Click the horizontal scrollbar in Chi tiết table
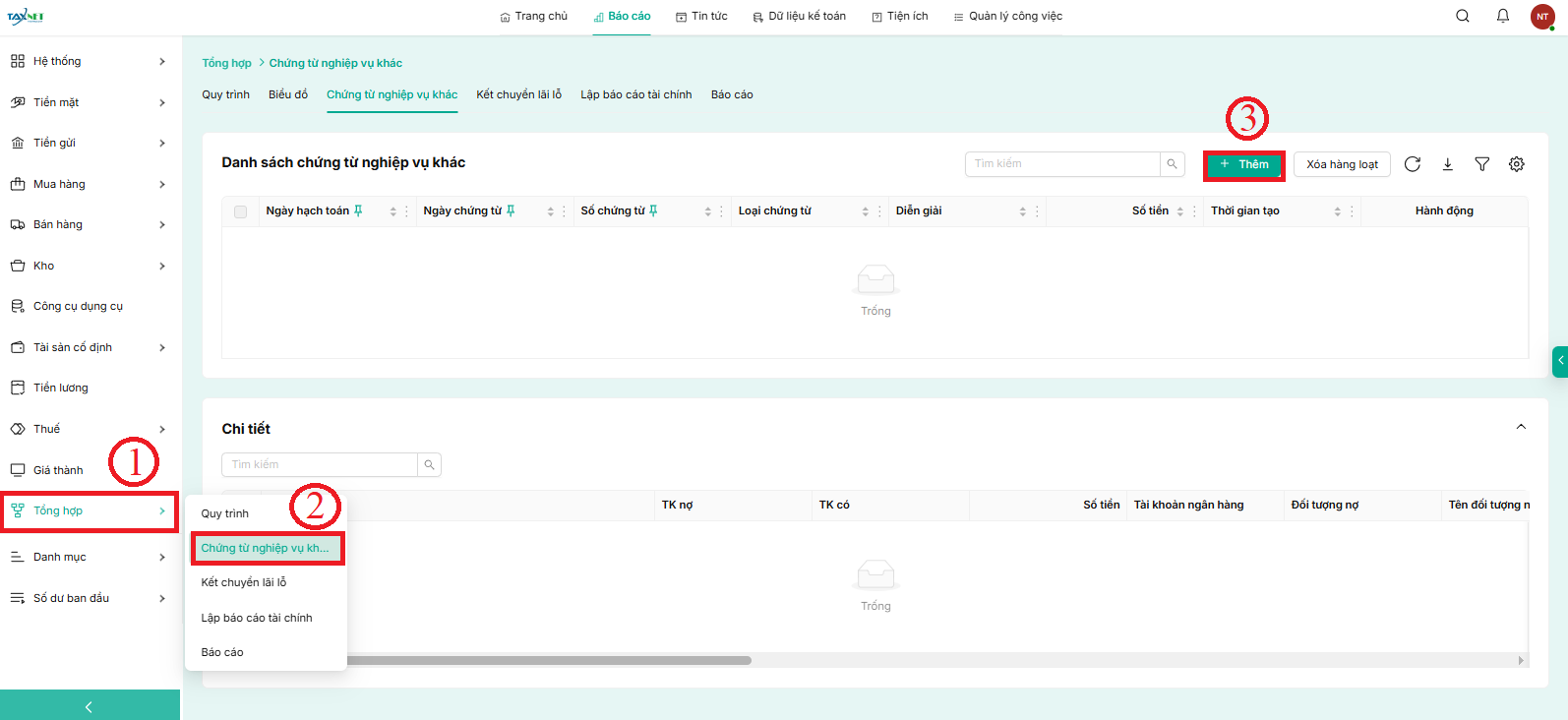Image resolution: width=1568 pixels, height=720 pixels. [549, 660]
